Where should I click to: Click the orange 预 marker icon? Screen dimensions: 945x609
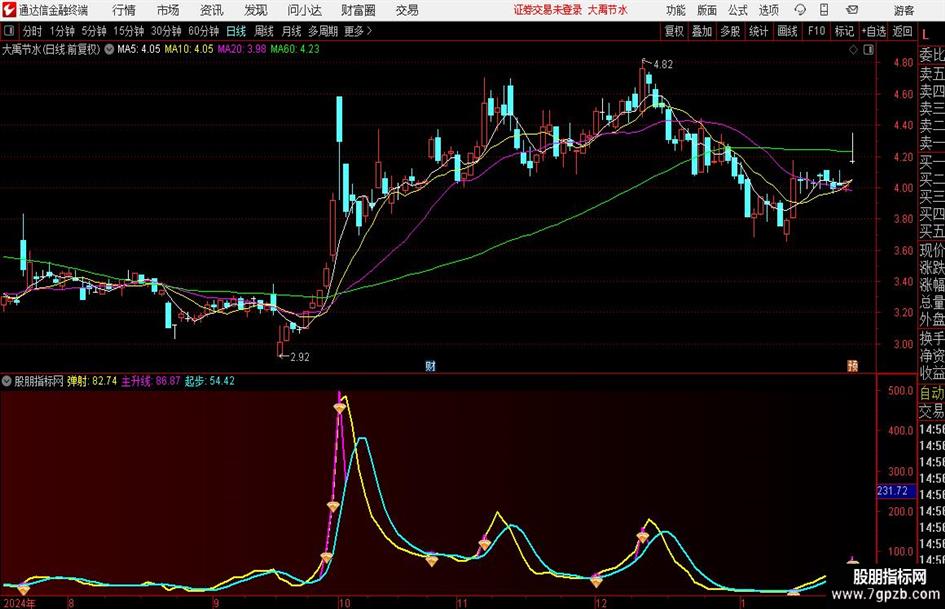pos(853,365)
